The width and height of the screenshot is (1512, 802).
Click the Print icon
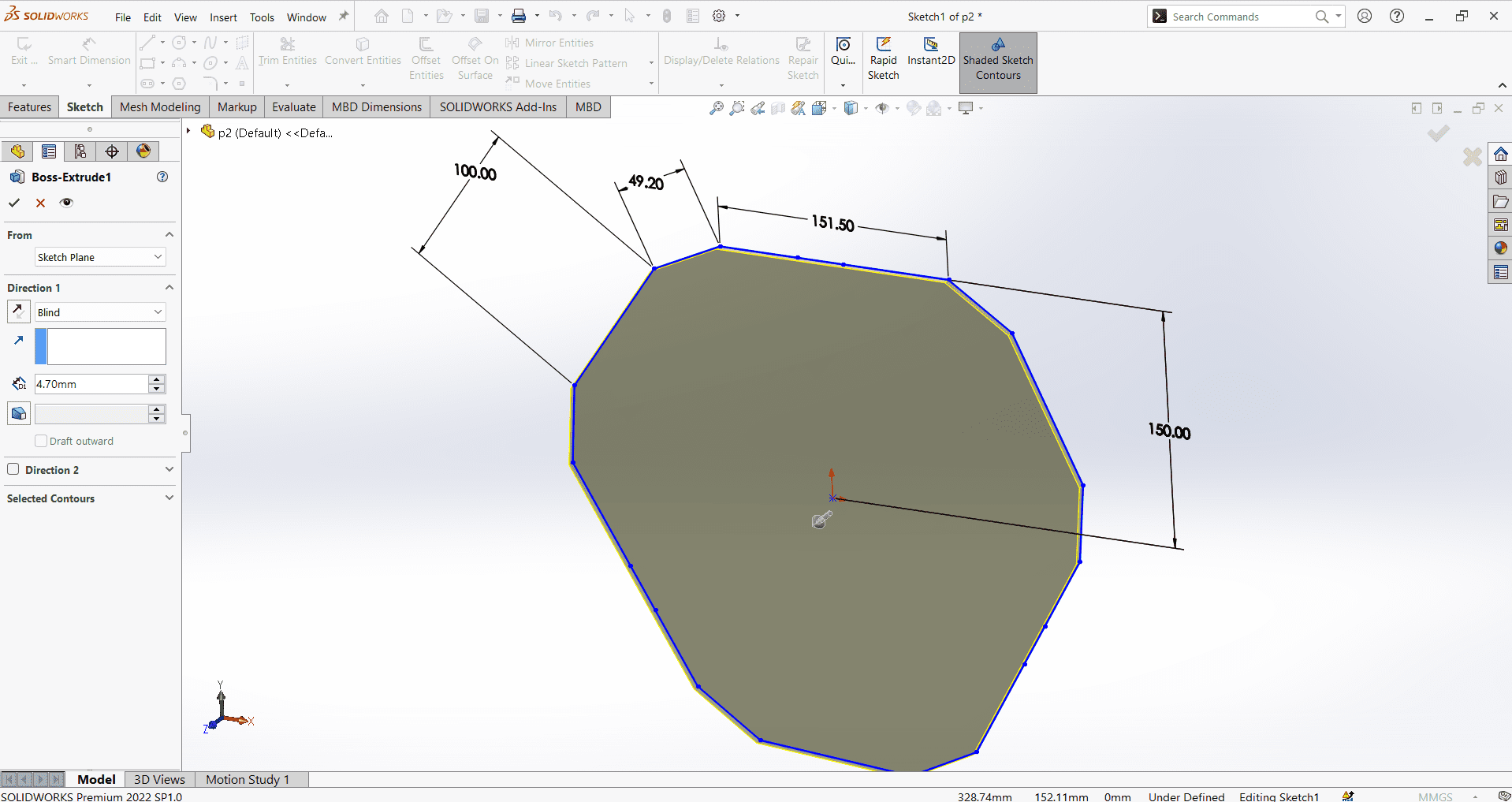519,16
